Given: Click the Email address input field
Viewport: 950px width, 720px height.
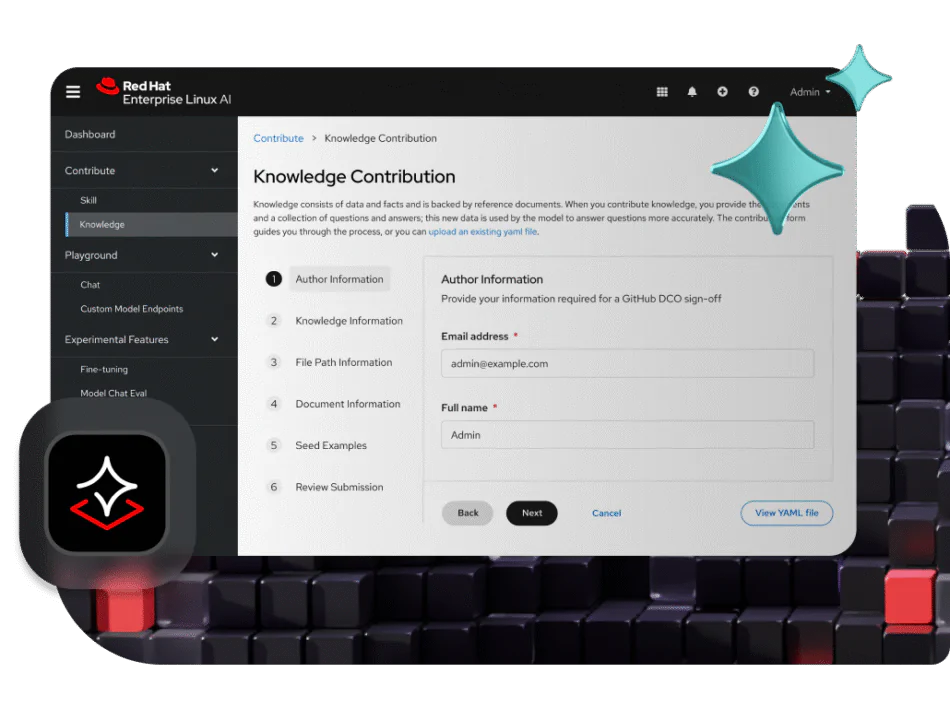Looking at the screenshot, I should [628, 364].
